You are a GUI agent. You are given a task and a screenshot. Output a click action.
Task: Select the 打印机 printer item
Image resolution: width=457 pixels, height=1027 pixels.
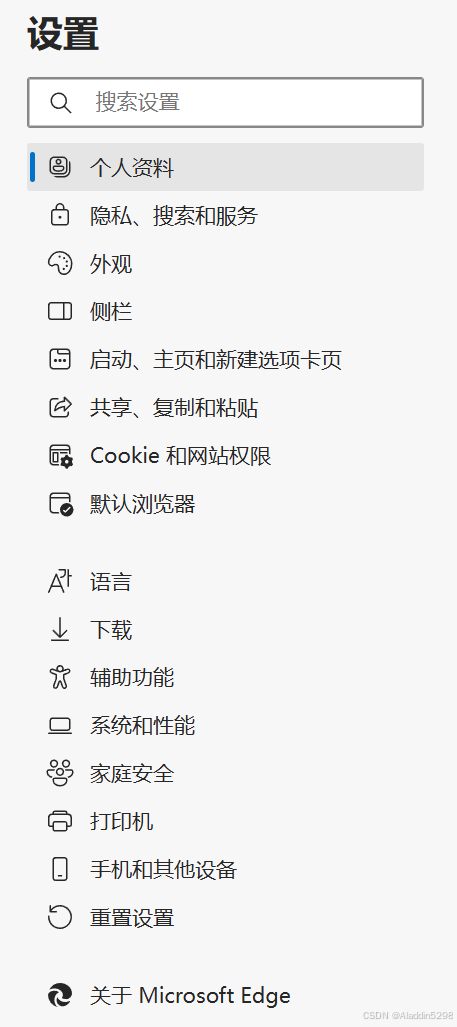tap(225, 821)
